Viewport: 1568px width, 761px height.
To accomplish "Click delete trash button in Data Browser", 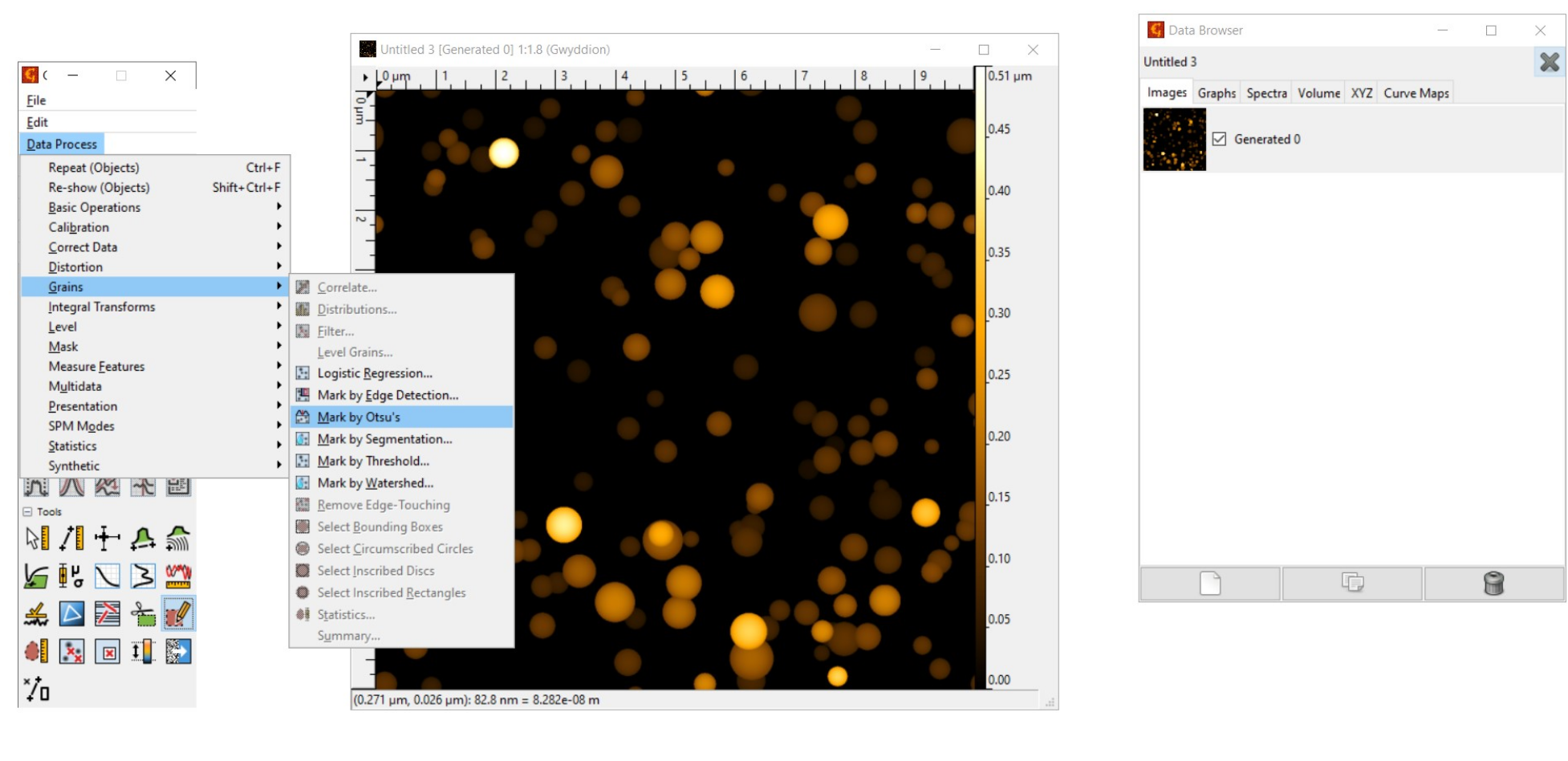I will tap(1493, 583).
